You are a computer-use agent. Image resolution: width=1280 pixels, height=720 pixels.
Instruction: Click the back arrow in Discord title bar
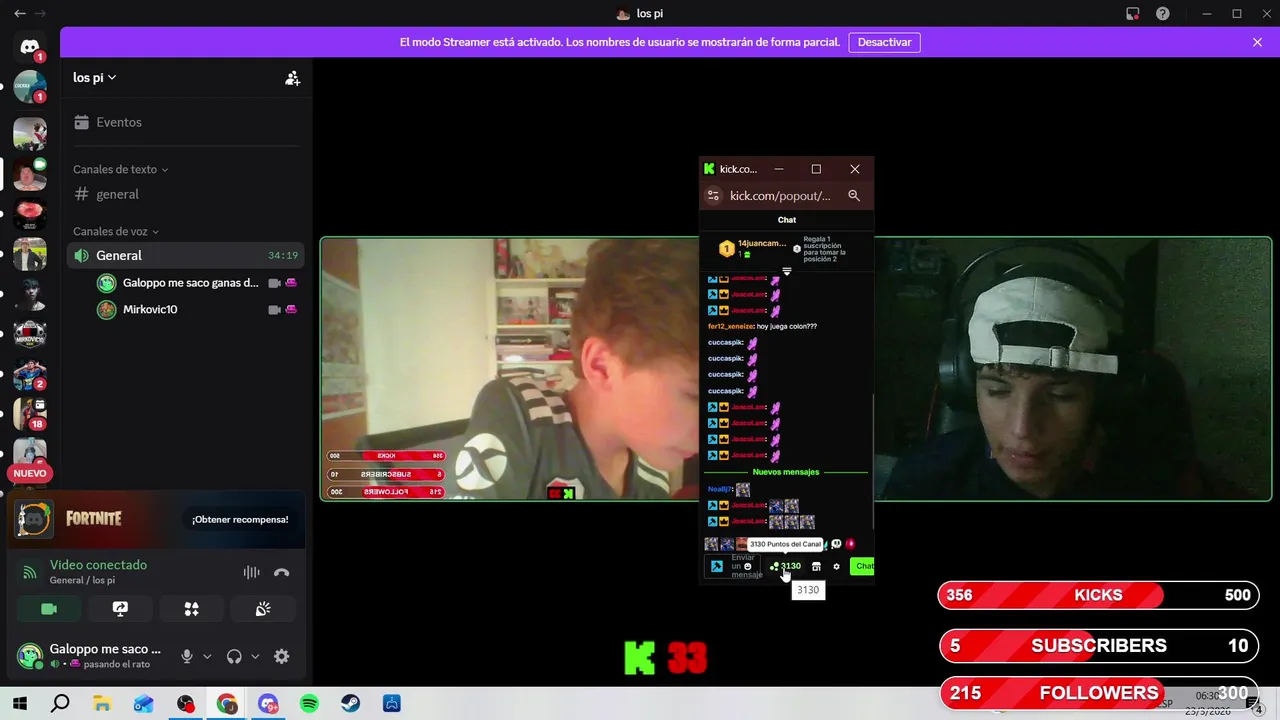pyautogui.click(x=19, y=14)
